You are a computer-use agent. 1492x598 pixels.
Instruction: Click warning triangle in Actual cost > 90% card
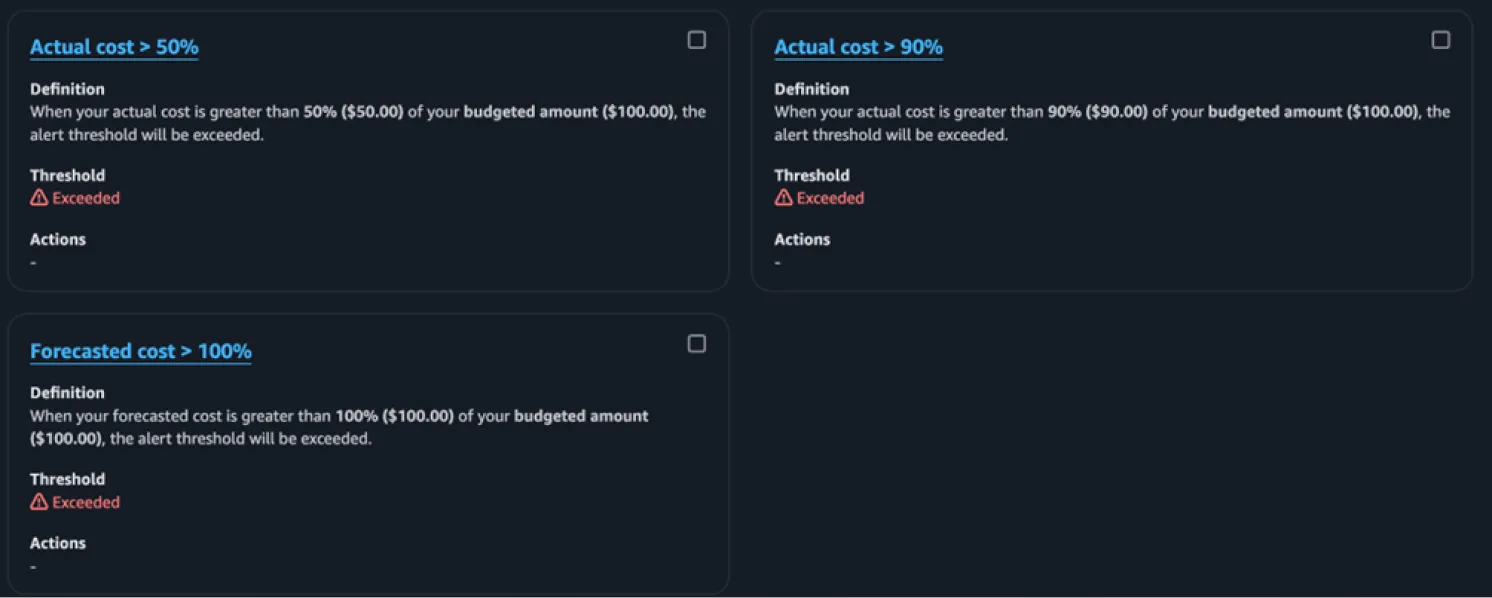point(783,198)
